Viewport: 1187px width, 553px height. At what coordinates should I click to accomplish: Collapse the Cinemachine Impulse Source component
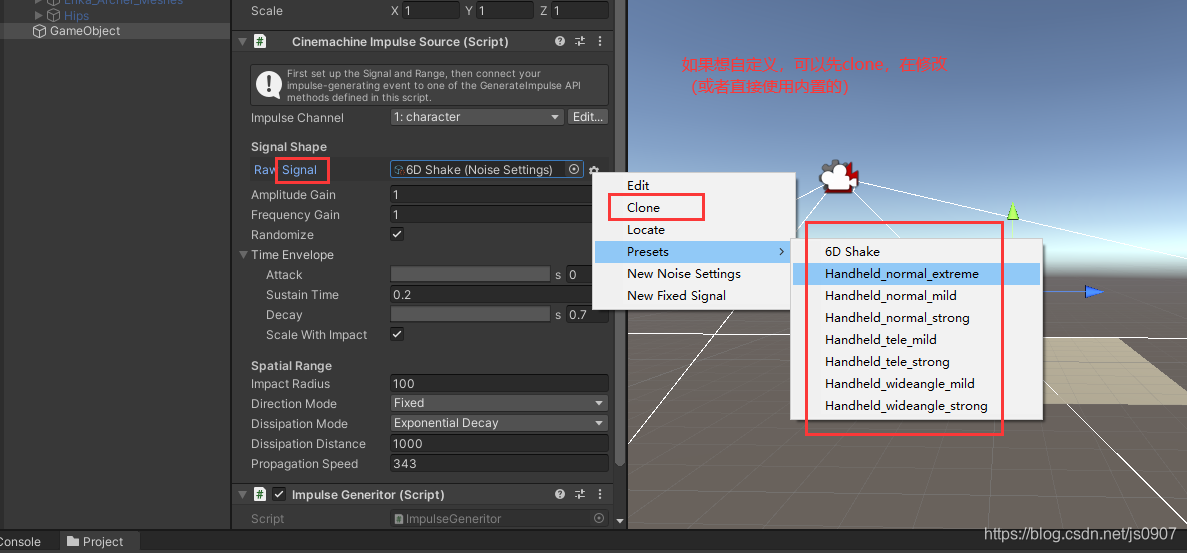coord(243,42)
